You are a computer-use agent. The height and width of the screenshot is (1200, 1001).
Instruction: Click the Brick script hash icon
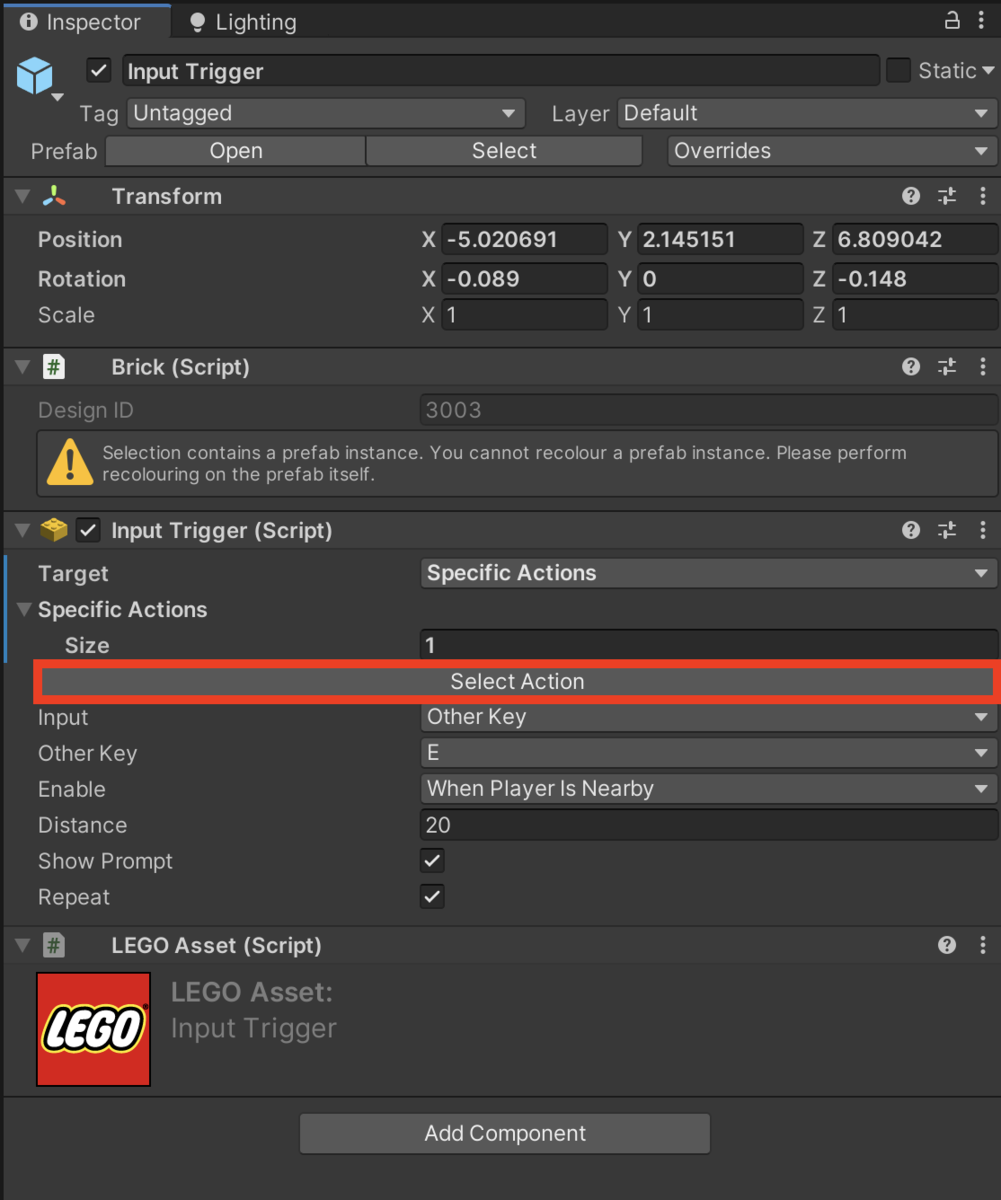pos(54,367)
